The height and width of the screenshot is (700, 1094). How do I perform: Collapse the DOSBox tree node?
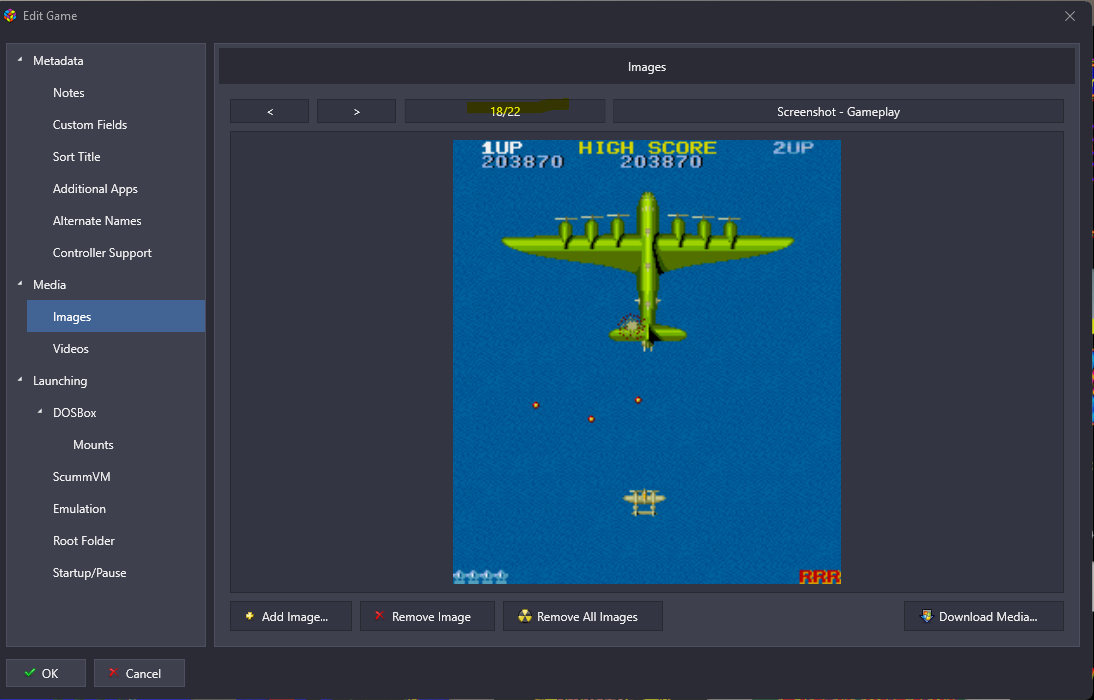coord(40,412)
